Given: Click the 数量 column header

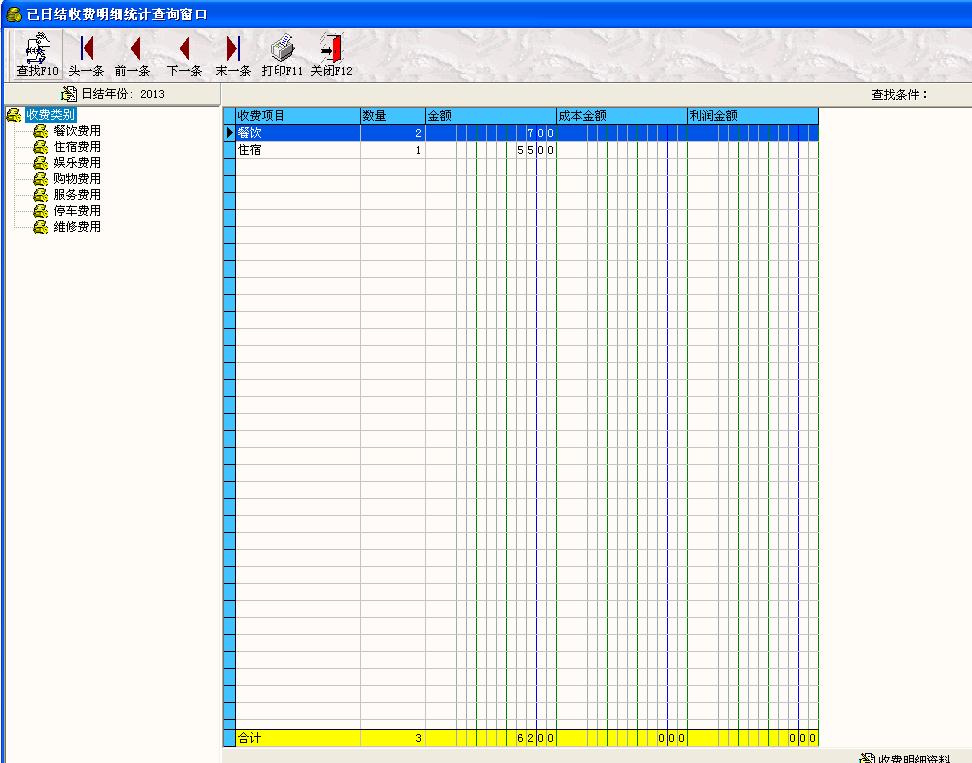Looking at the screenshot, I should click(x=392, y=116).
